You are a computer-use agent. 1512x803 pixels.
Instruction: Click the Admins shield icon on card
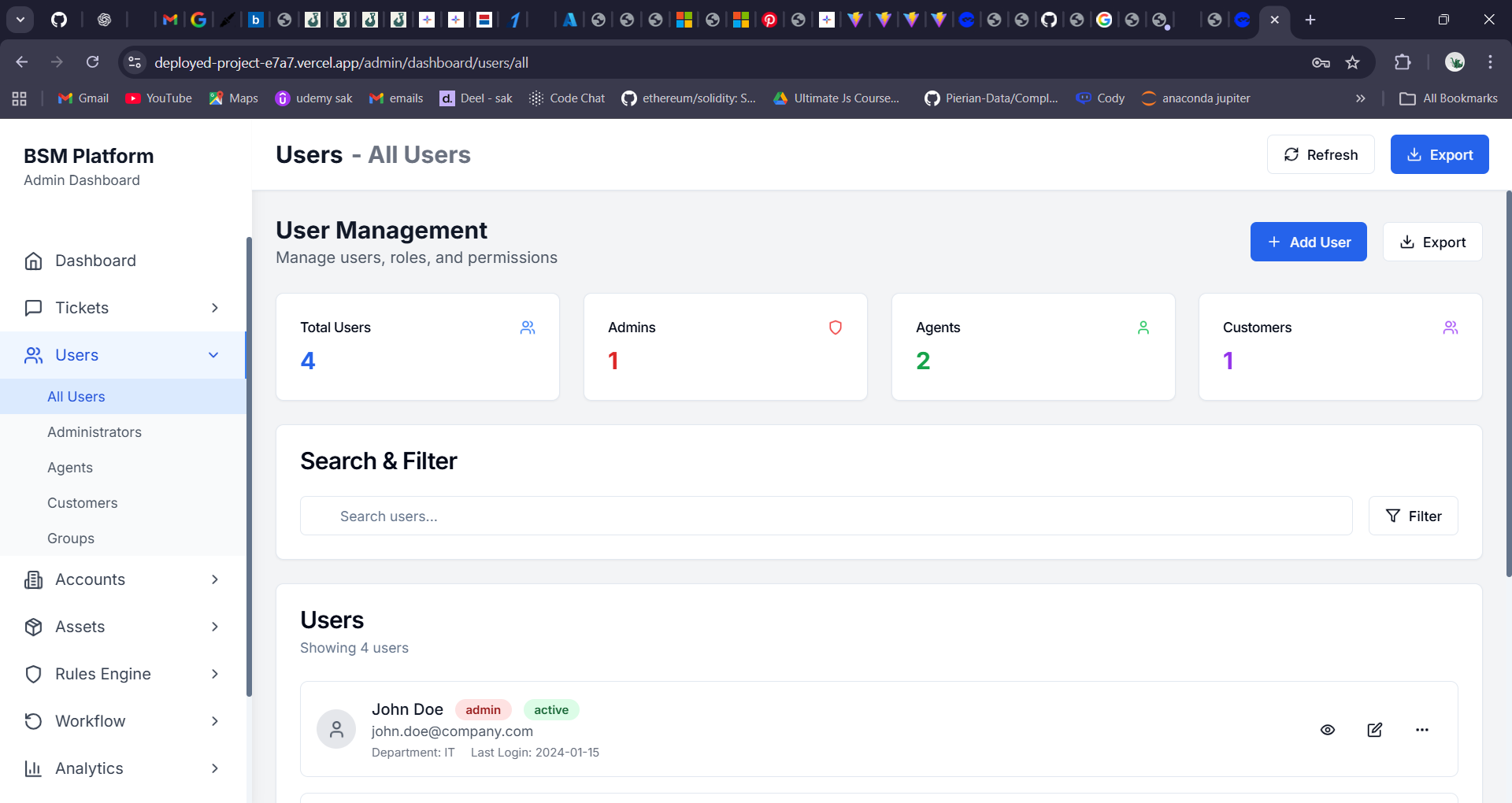point(836,327)
